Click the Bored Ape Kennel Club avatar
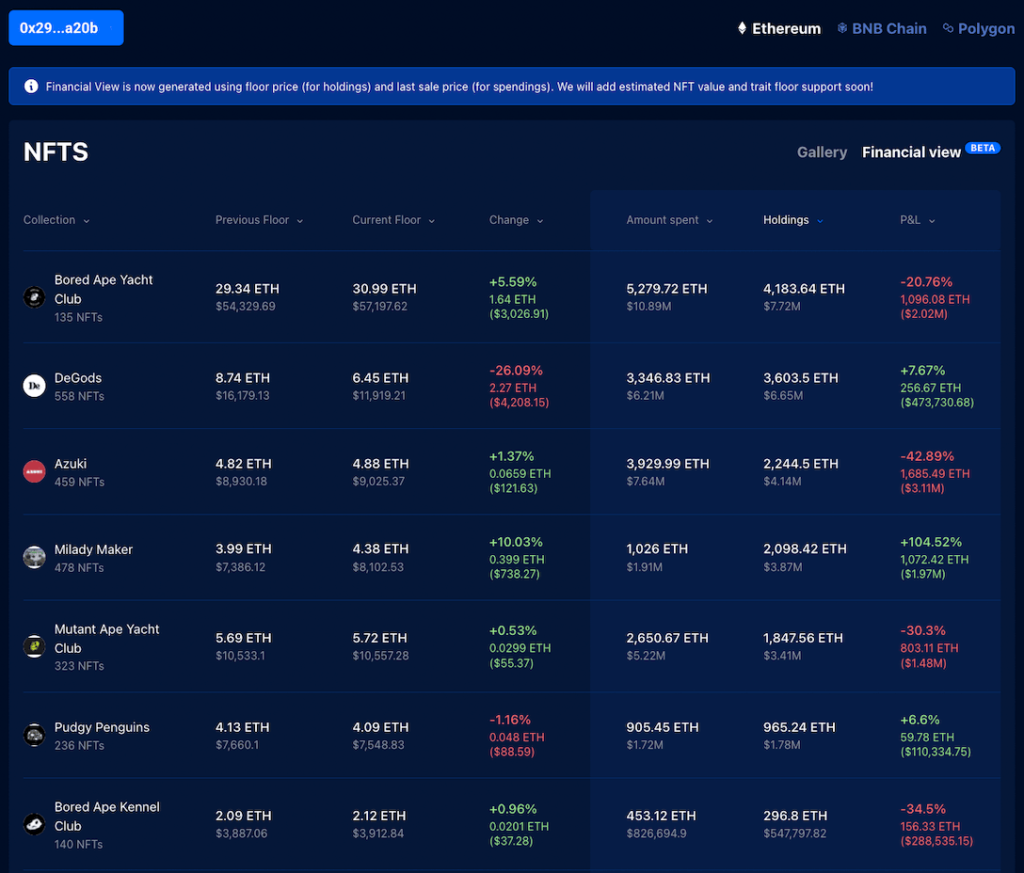1024x873 pixels. click(34, 824)
